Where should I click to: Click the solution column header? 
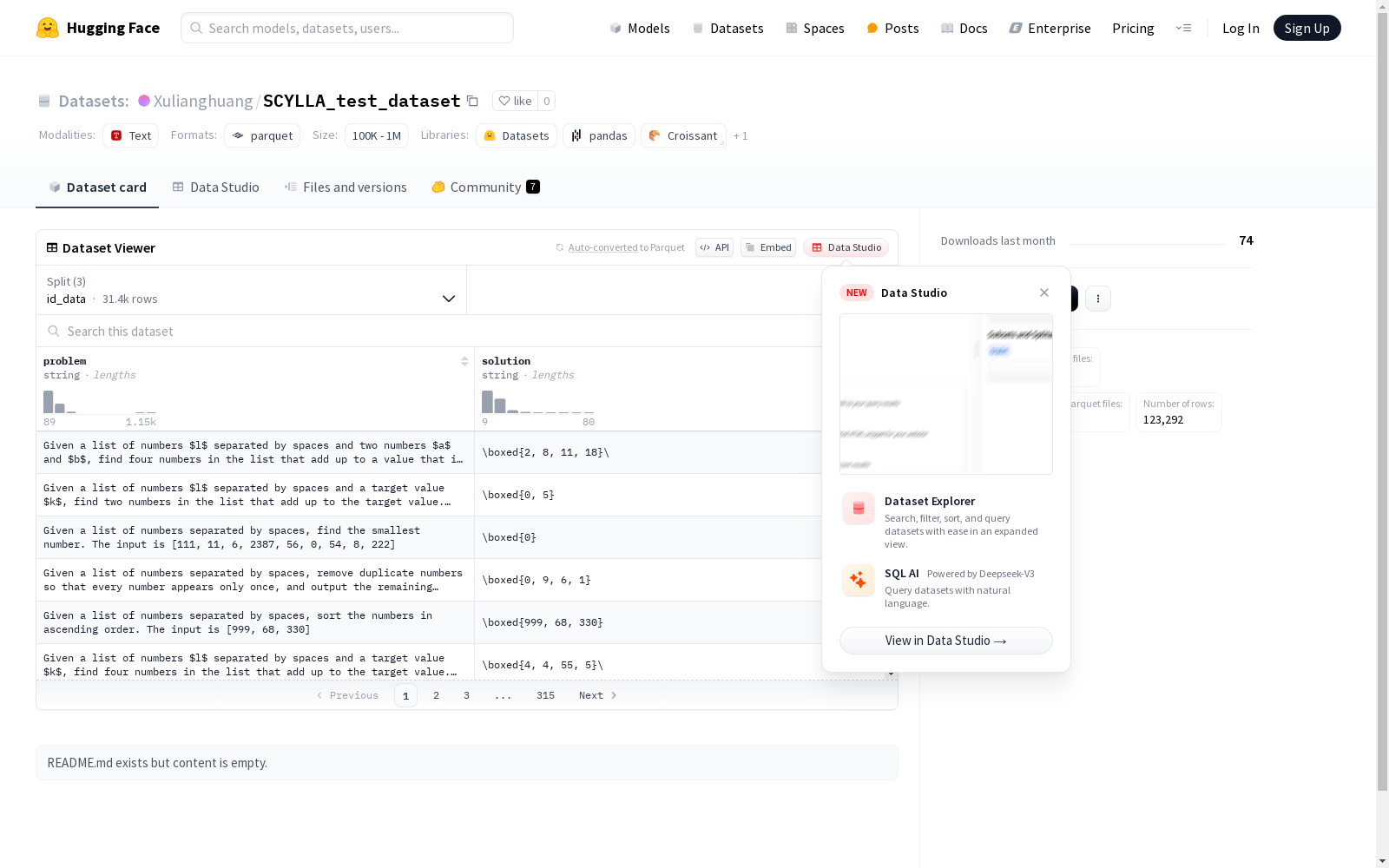(x=648, y=389)
